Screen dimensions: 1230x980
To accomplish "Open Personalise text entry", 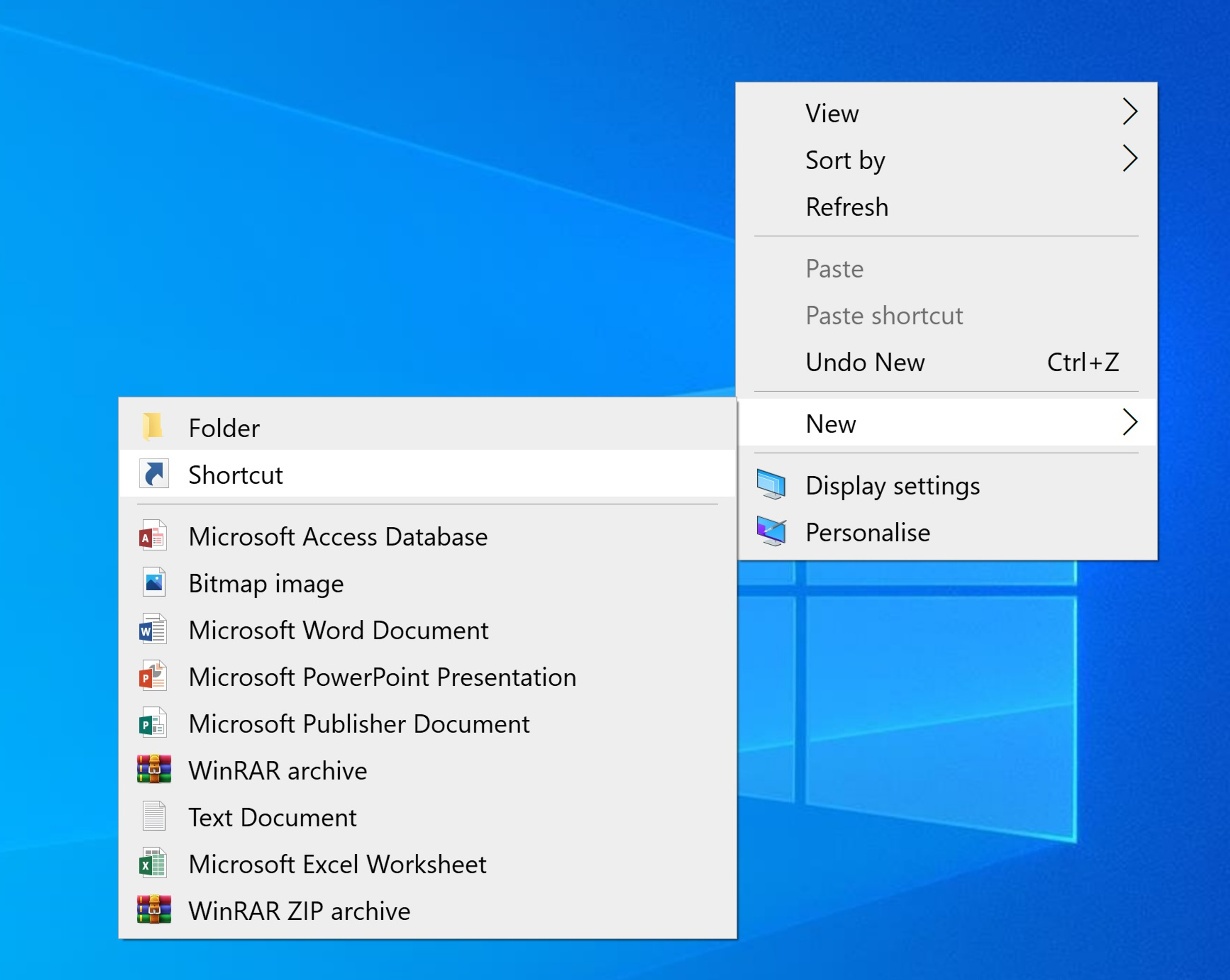I will click(868, 533).
